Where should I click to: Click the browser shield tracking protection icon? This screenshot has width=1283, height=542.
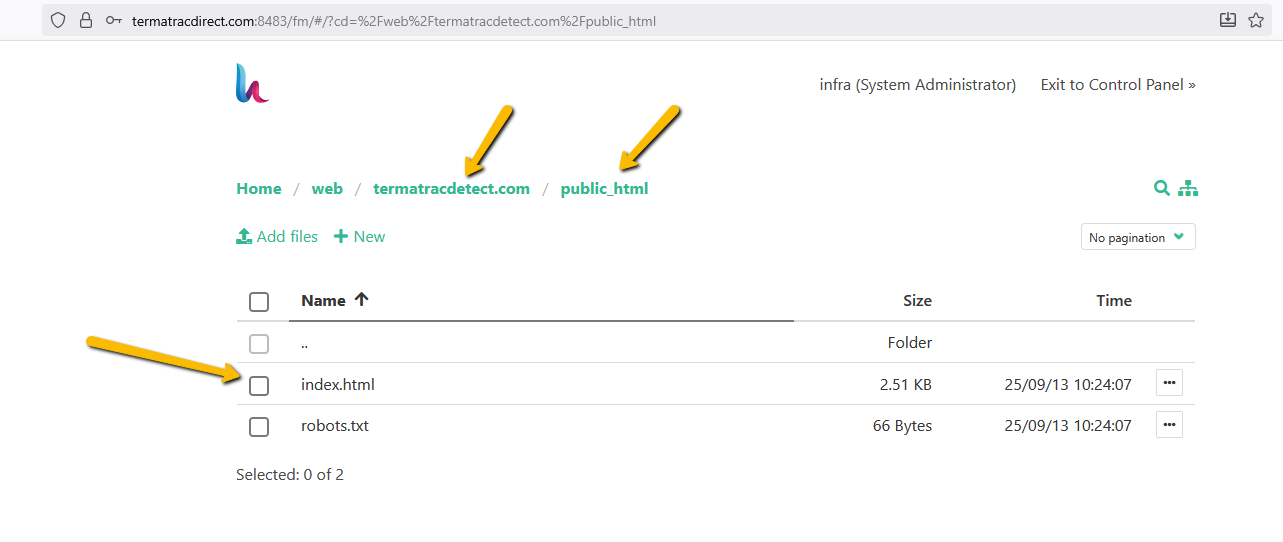[58, 20]
